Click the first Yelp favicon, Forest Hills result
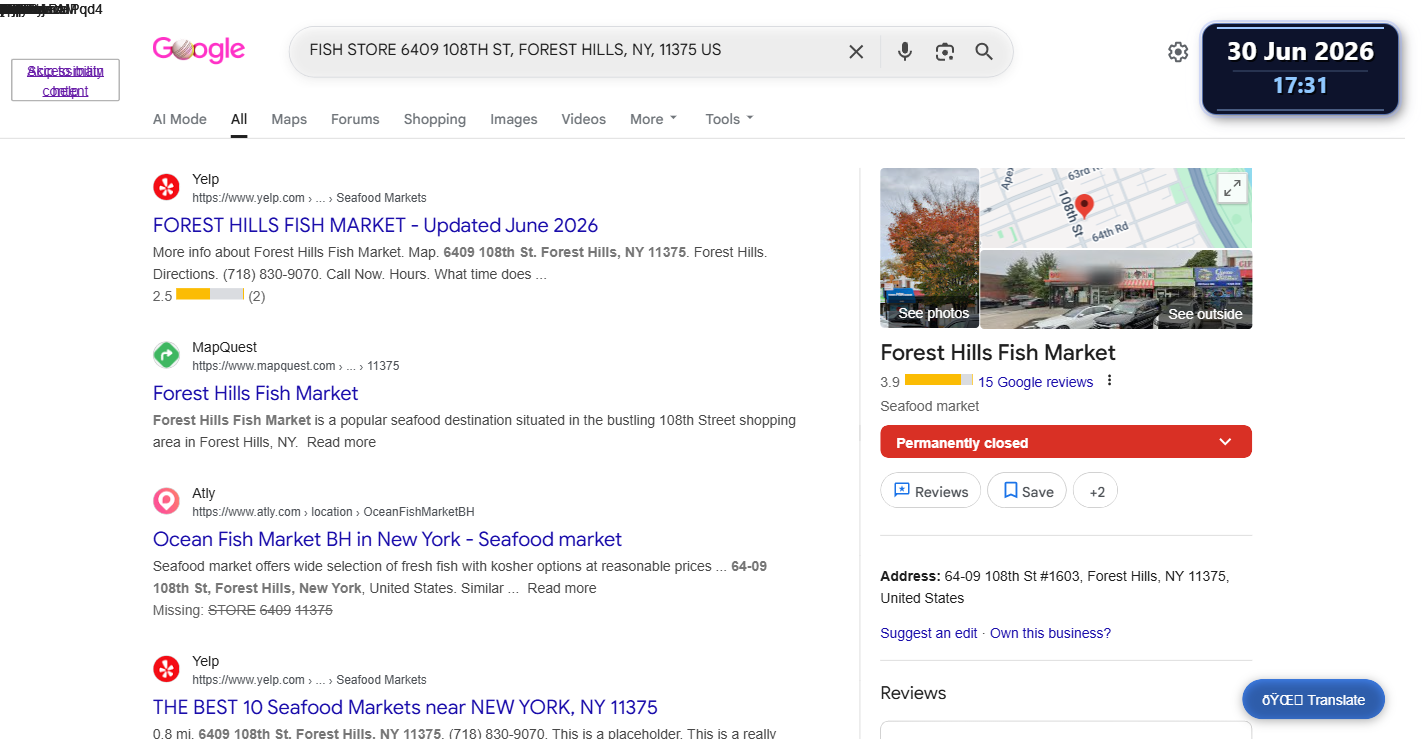Image resolution: width=1422 pixels, height=739 pixels. 166,188
